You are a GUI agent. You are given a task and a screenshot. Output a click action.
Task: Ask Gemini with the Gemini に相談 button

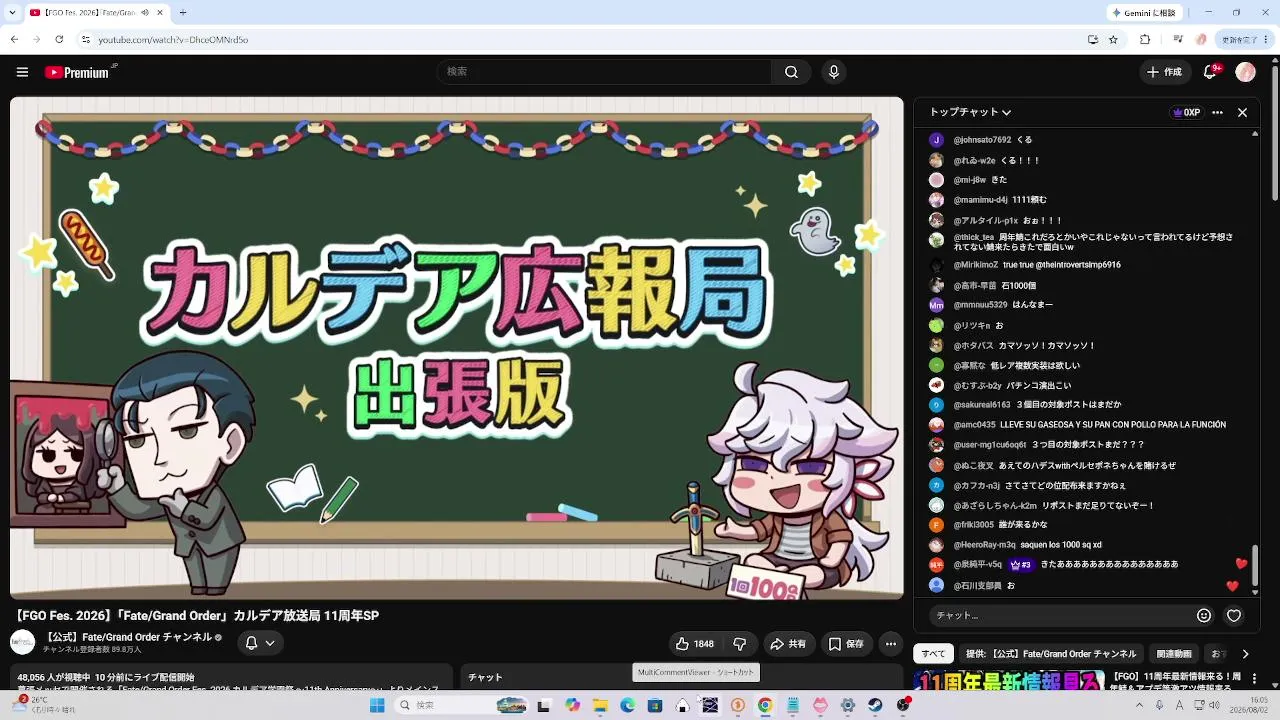click(1146, 13)
